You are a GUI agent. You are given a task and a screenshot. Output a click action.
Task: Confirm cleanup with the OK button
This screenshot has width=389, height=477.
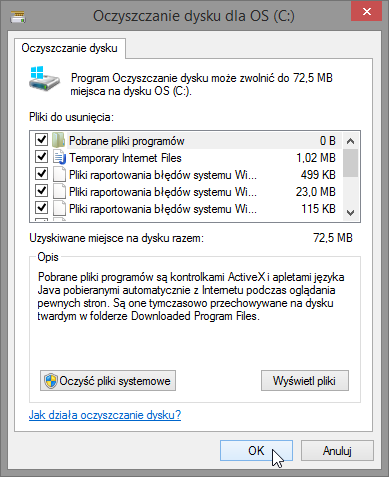point(256,451)
